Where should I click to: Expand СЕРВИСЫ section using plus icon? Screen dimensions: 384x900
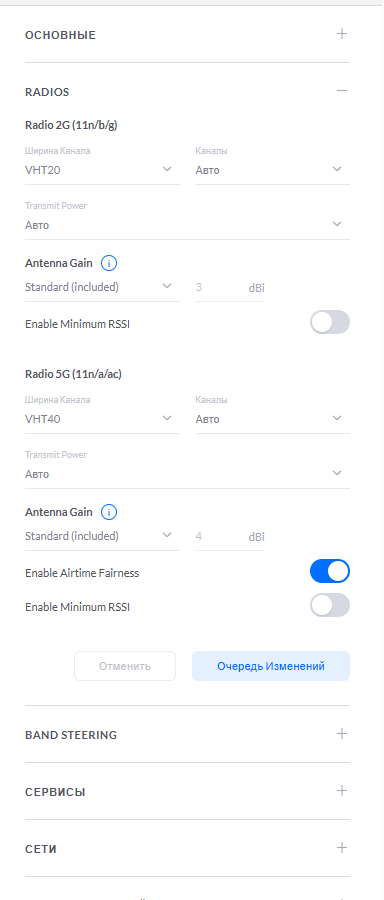342,790
